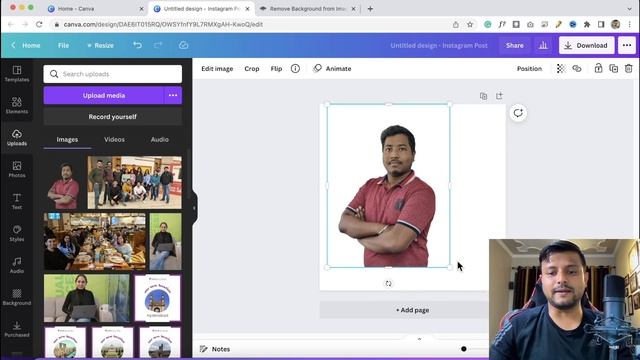Check the cloud save status icon
640x360 pixels.
(x=183, y=45)
